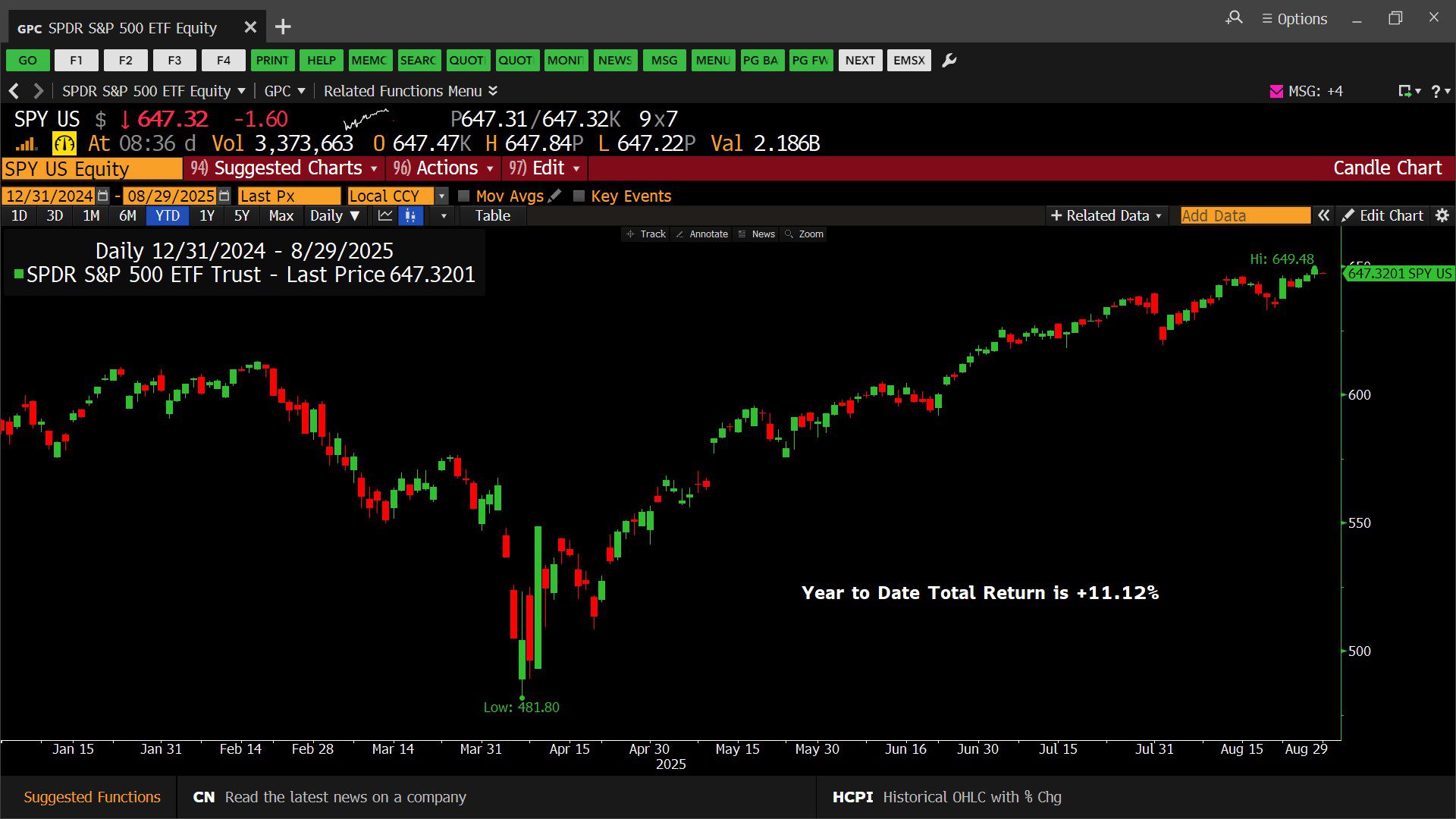1456x819 pixels.
Task: Open the SPDR S&P 500 ETF Equity dropdown
Action: point(154,91)
